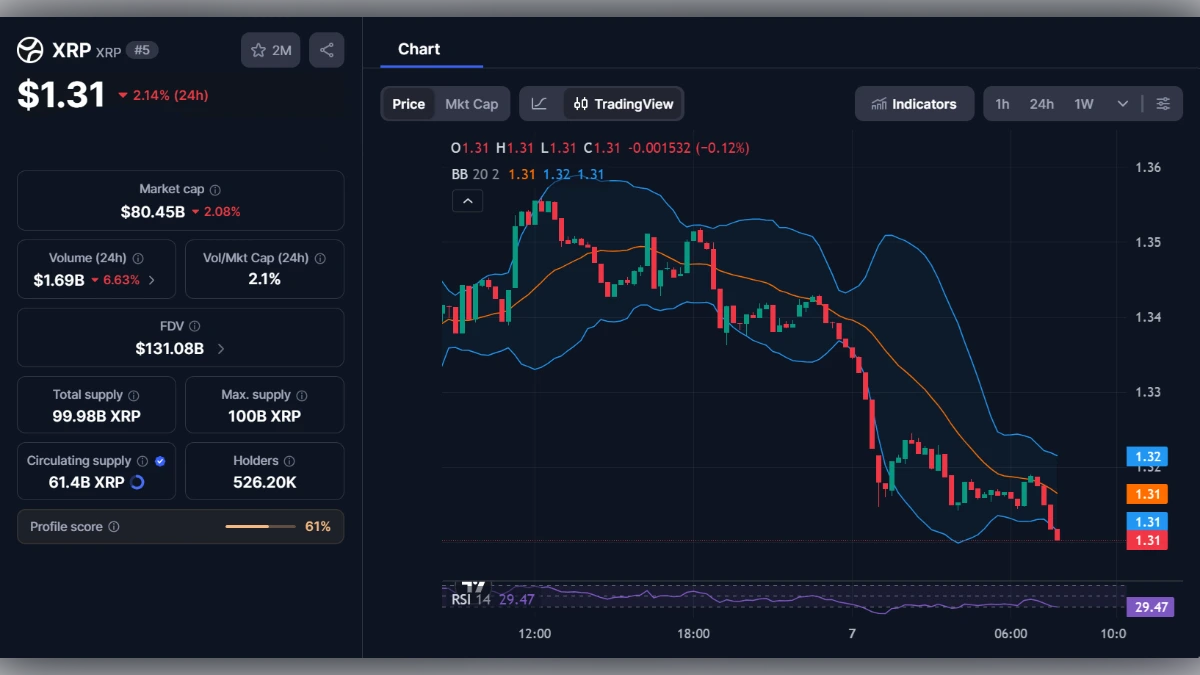Switch to the Chart tab

point(418,49)
